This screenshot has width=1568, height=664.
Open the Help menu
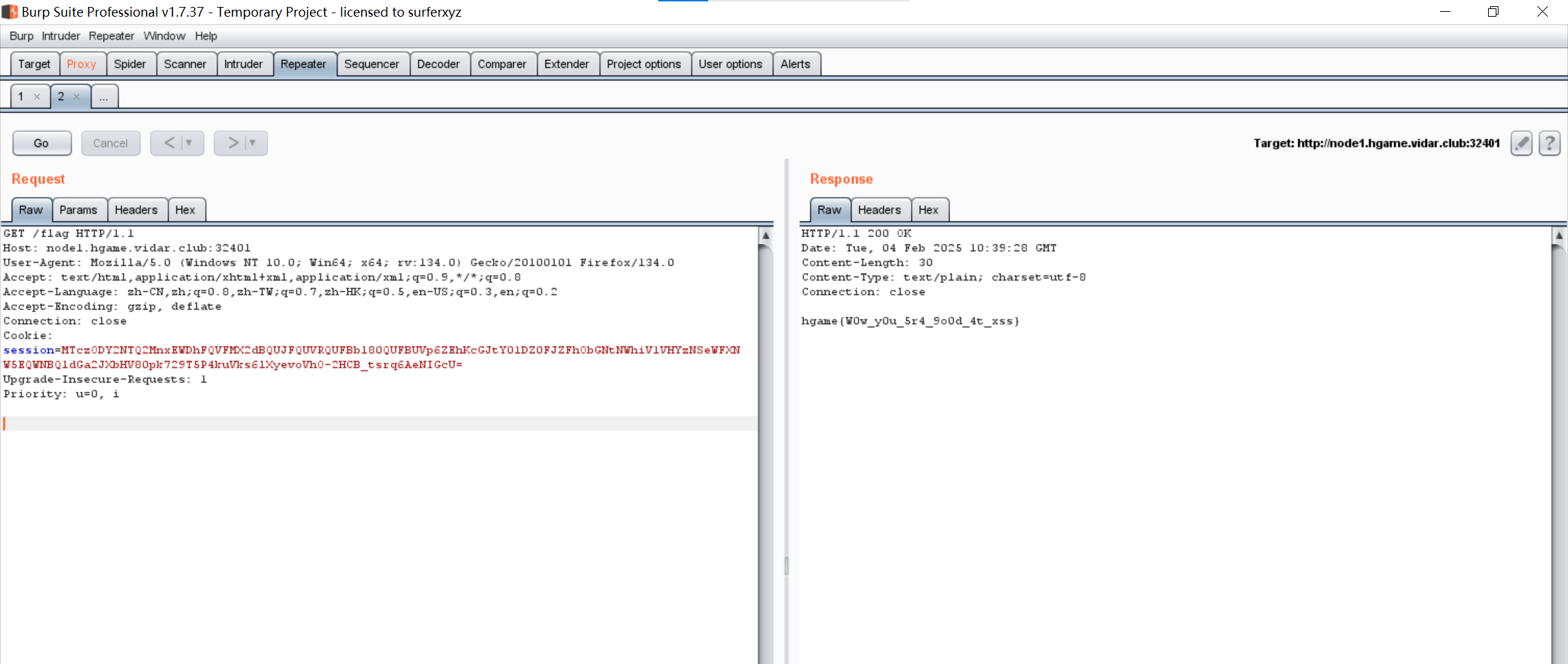click(x=206, y=36)
